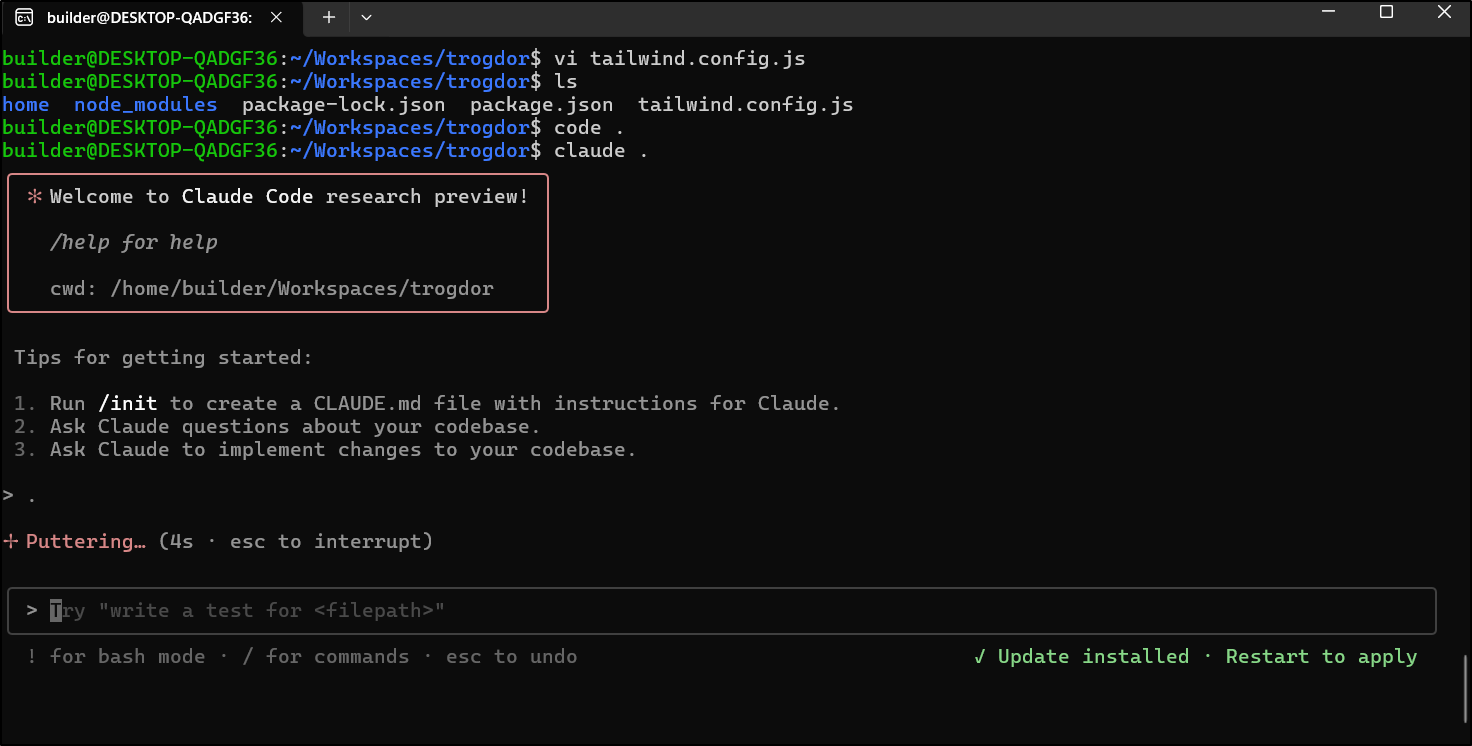Click tip 'Ask Claude to implement changes'

344,450
